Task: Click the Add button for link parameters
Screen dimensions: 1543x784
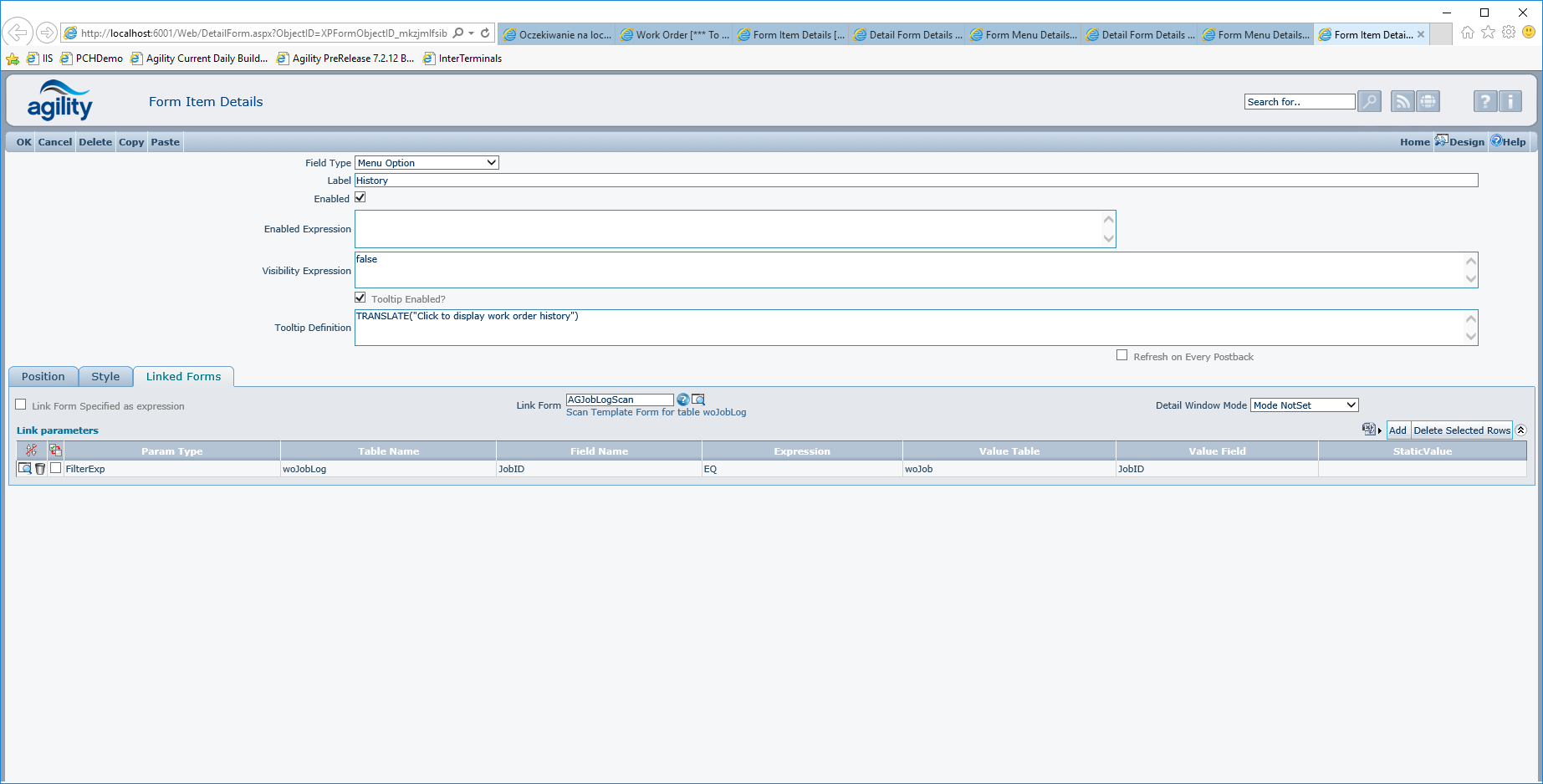Action: coord(1397,430)
